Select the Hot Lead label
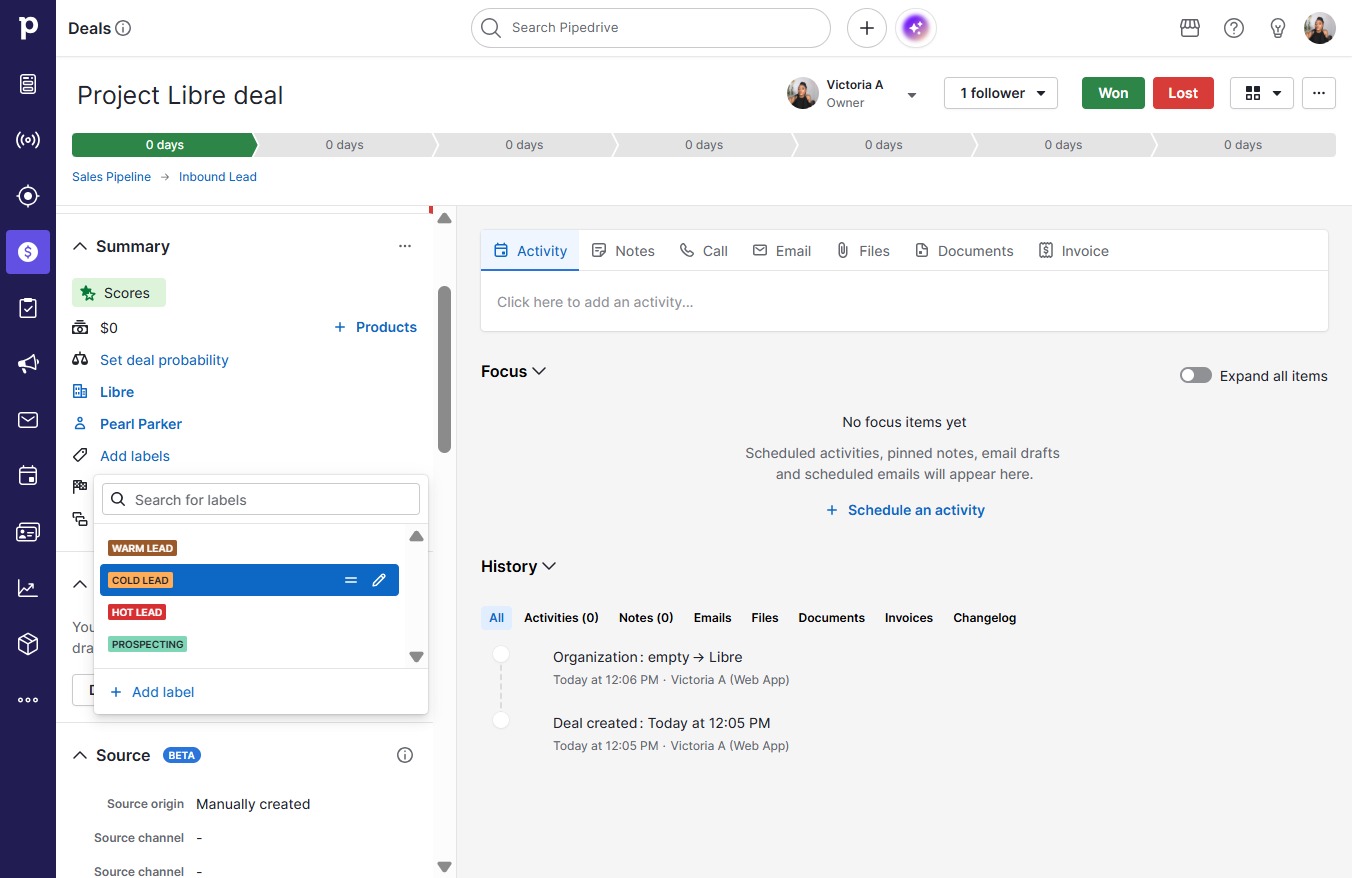 137,612
